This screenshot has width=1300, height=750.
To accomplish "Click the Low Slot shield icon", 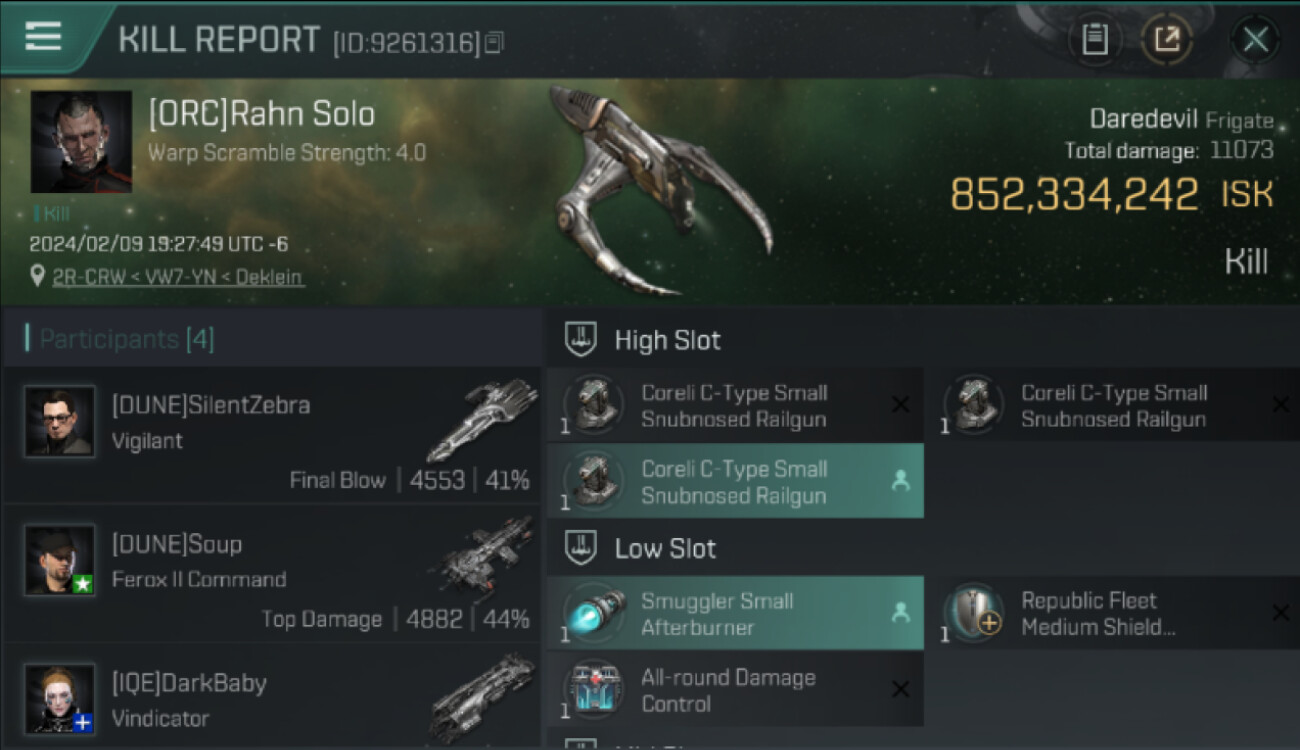I will point(581,548).
